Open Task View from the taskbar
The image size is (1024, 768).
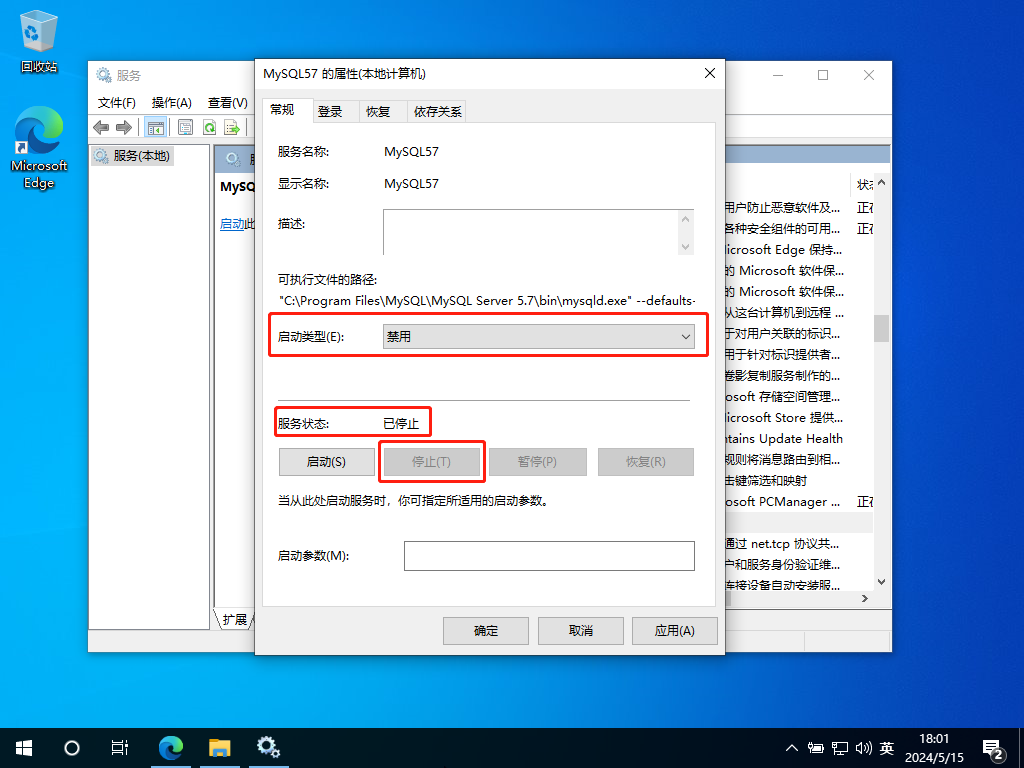pos(120,748)
